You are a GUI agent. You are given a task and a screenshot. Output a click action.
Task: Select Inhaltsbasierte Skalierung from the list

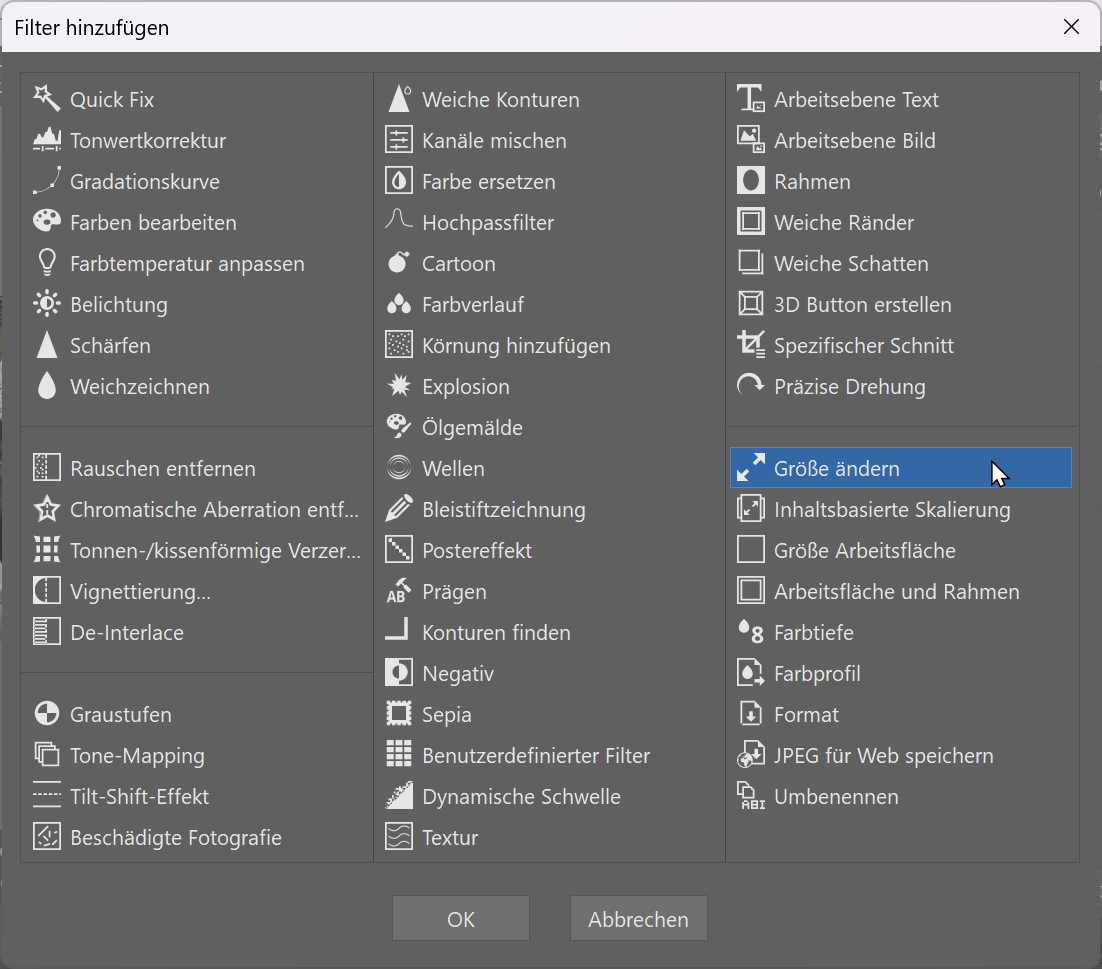pos(891,509)
